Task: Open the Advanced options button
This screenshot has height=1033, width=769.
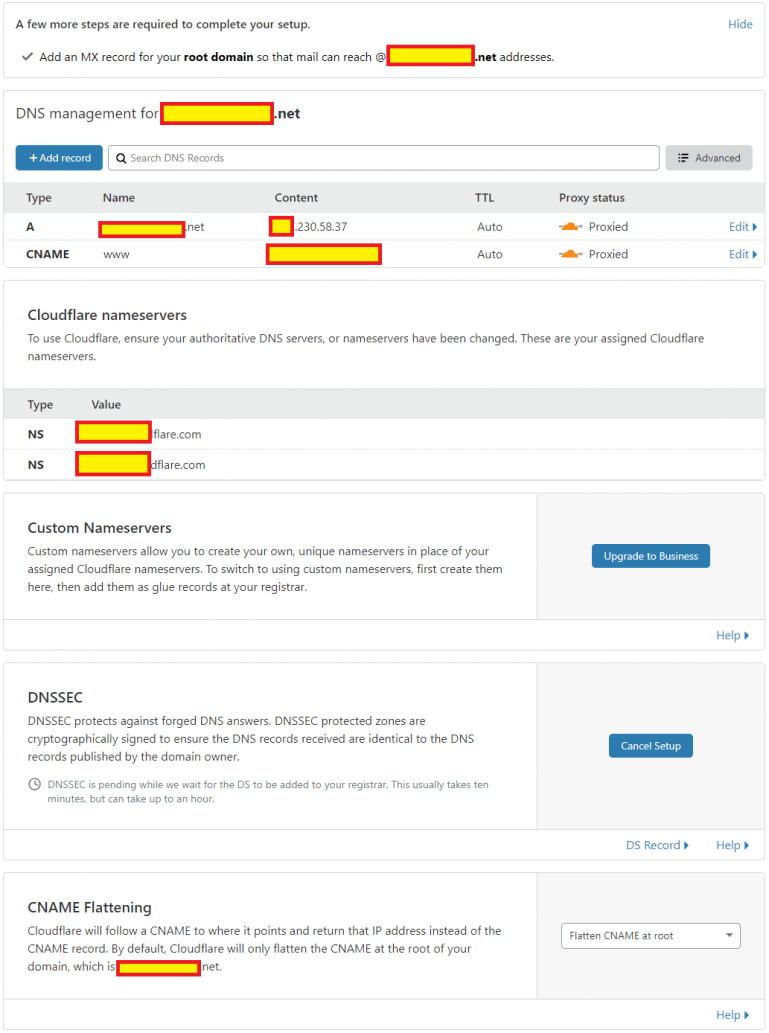Action: pos(708,158)
